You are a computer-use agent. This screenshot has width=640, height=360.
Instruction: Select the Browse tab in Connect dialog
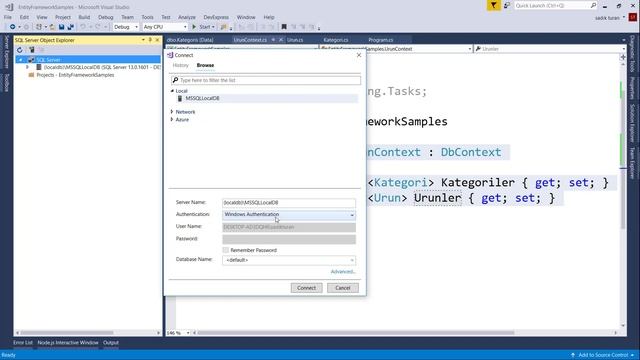click(x=205, y=65)
